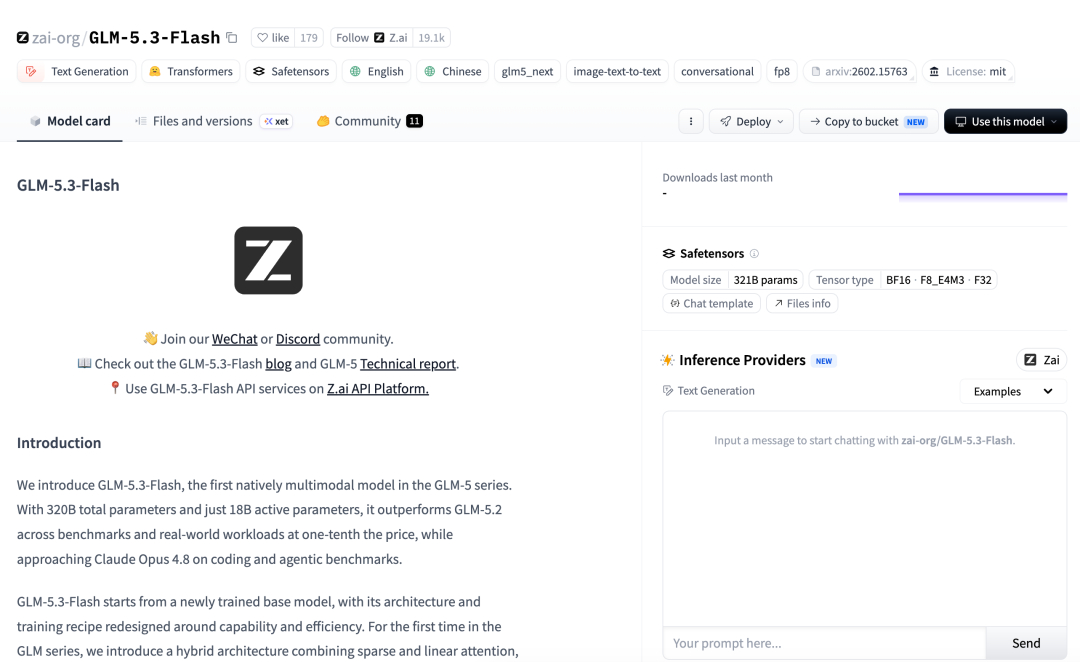The image size is (1080, 662).
Task: Click the English language tag
Action: click(377, 72)
